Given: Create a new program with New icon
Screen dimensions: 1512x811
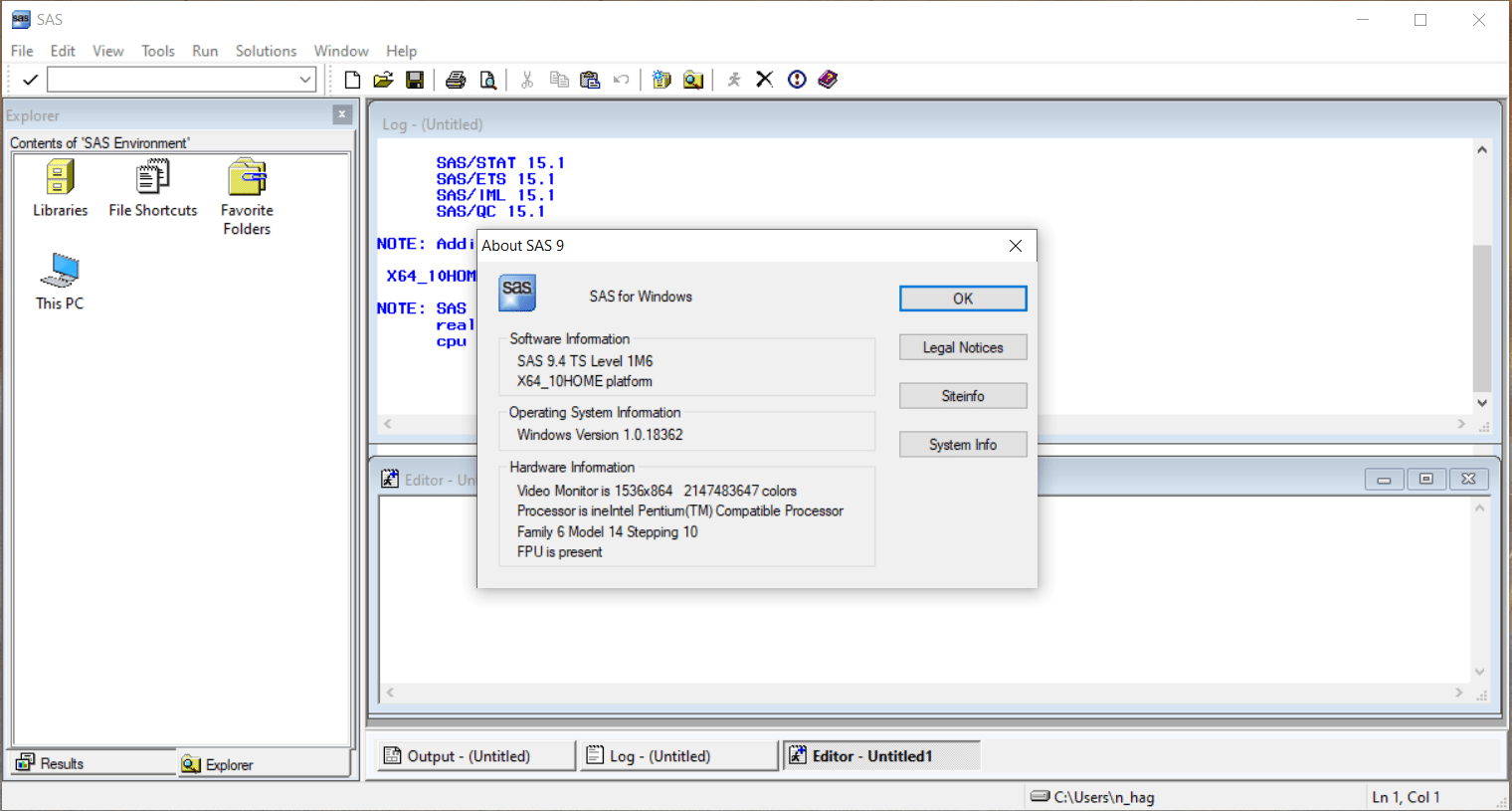Looking at the screenshot, I should click(352, 80).
